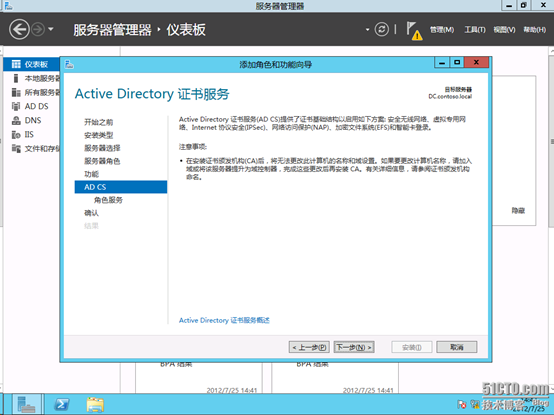The width and height of the screenshot is (554, 415).
Task: Click the 下一步(N) button
Action: (354, 347)
